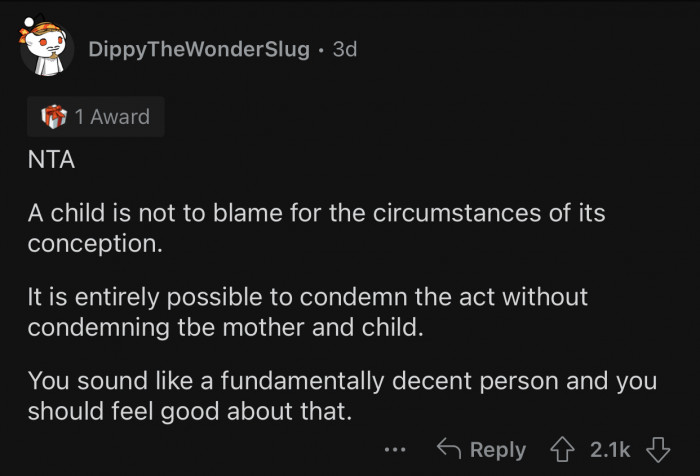The height and width of the screenshot is (476, 700).
Task: Click the line "should feel good about that."
Action: coord(190,410)
